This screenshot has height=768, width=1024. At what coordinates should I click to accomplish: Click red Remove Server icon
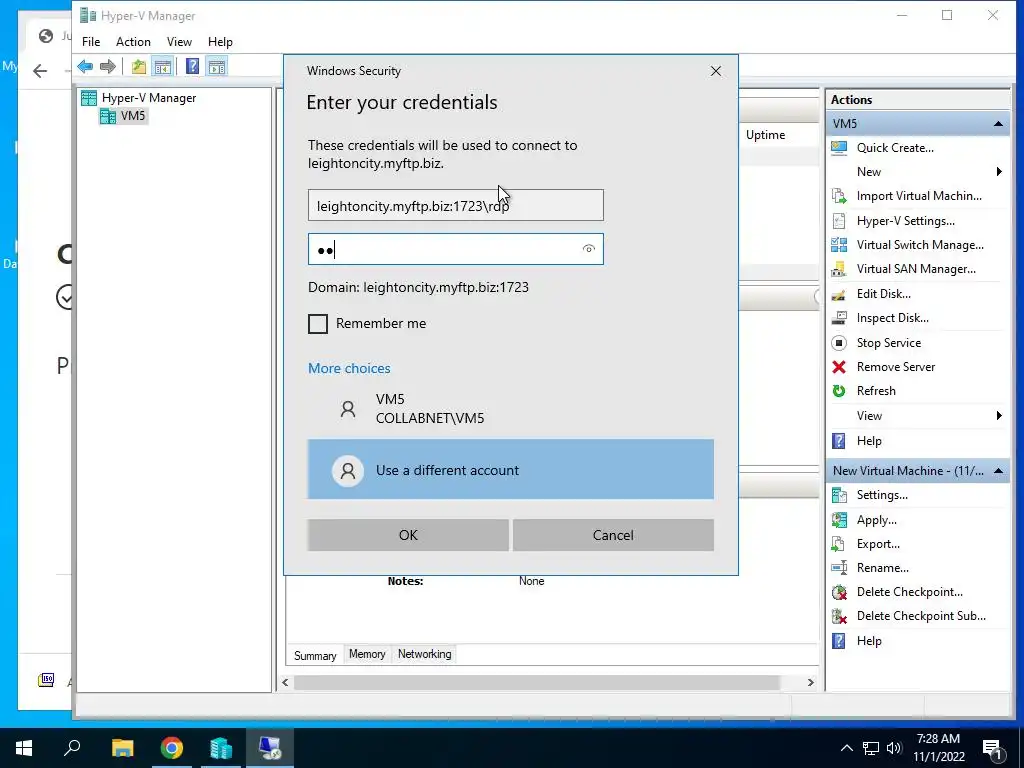(x=839, y=367)
